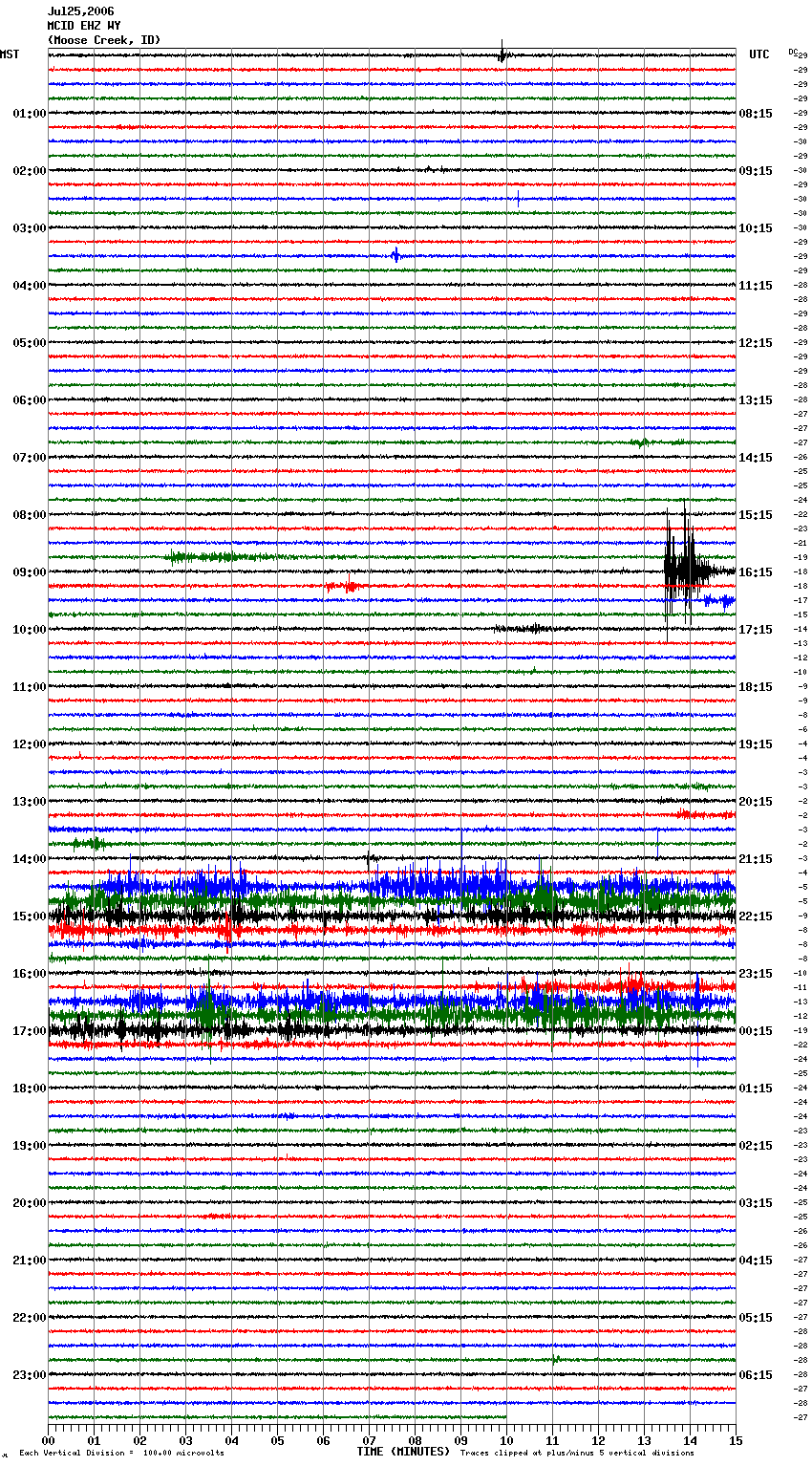Image resolution: width=812 pixels, height=1466 pixels.
Task: Click minute 12 on the bottom axis
Action: pos(598,1440)
